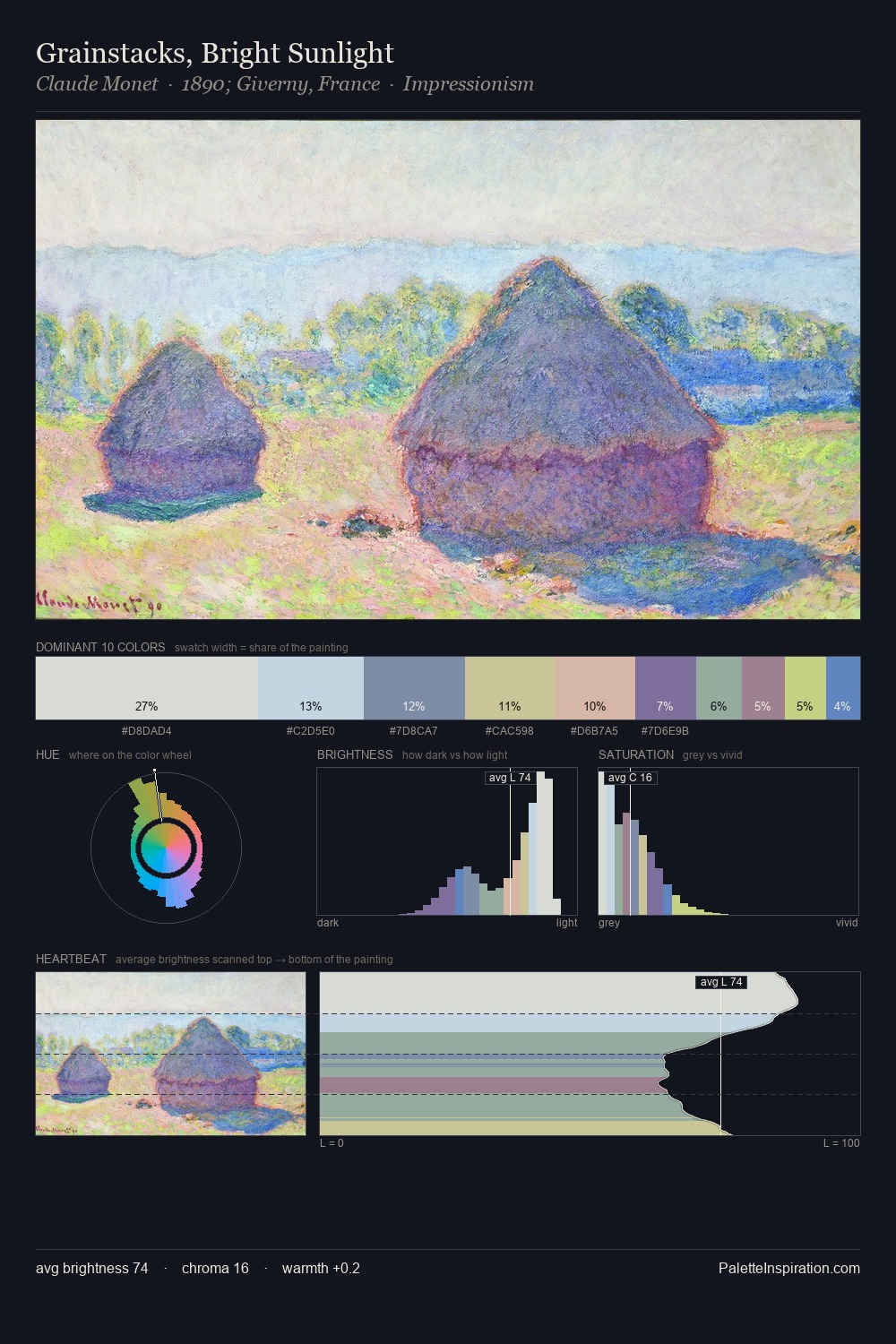The width and height of the screenshot is (896, 1344).
Task: Click the heartbeat brightness profile chart
Action: tap(590, 1054)
